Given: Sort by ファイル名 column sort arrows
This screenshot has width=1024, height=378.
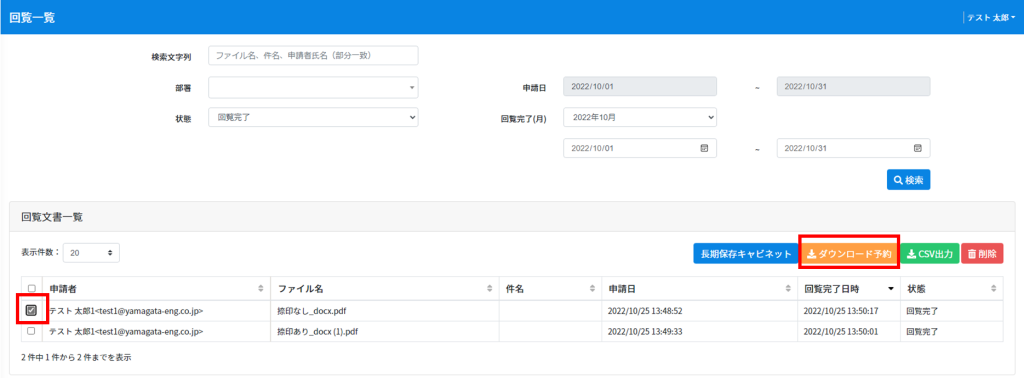Looking at the screenshot, I should [490, 289].
